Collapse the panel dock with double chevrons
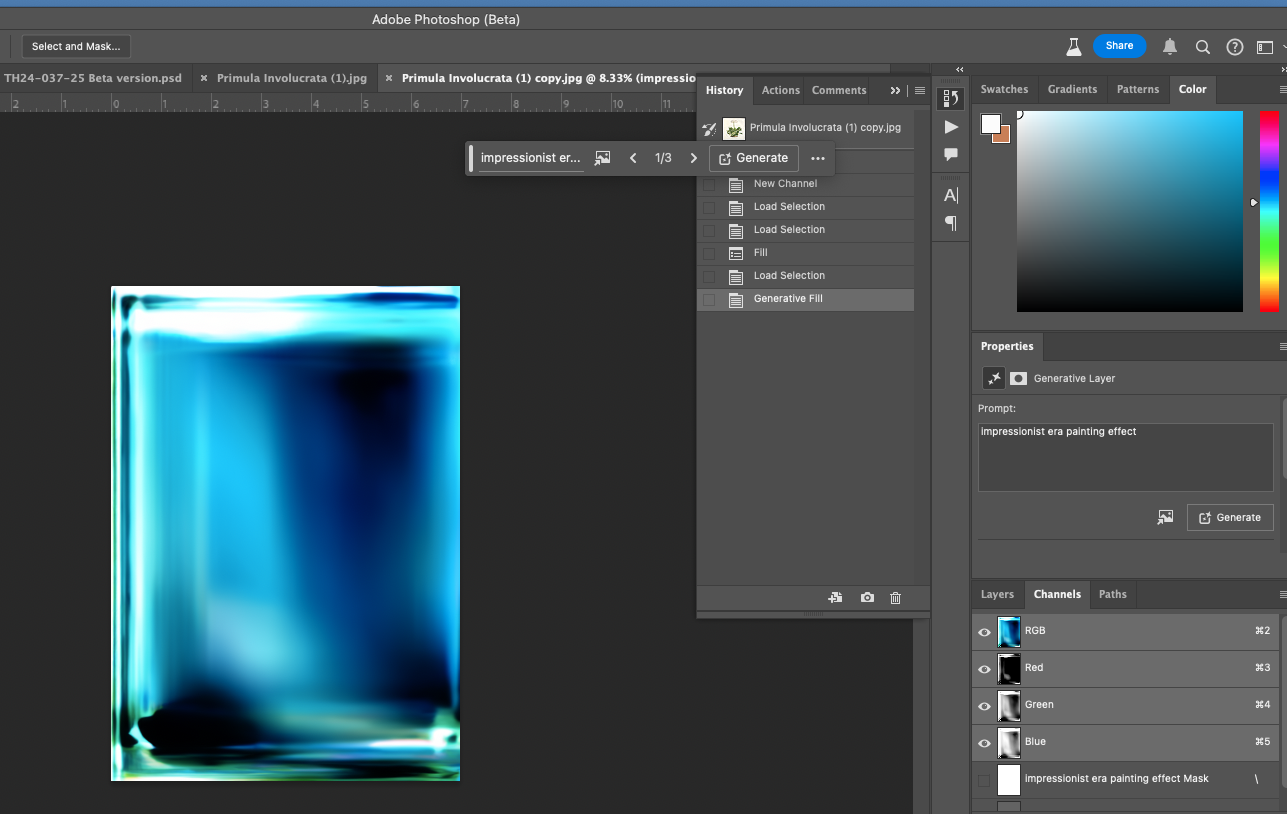Image resolution: width=1287 pixels, height=814 pixels. point(959,69)
